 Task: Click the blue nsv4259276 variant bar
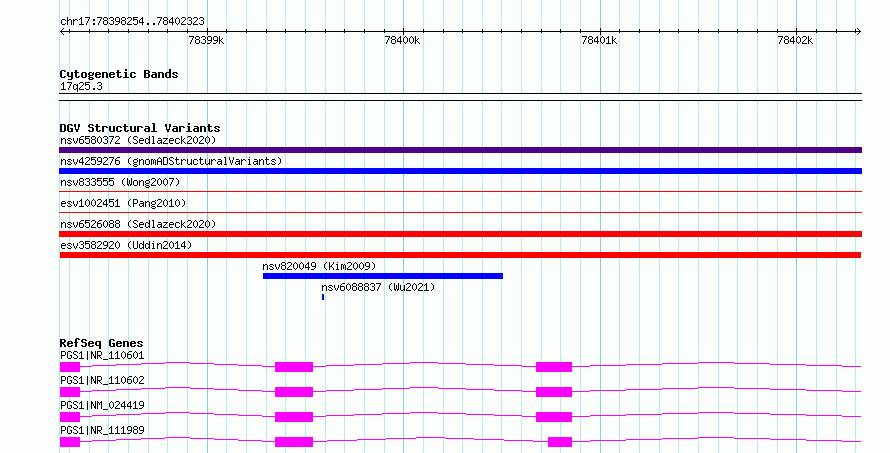tap(460, 171)
